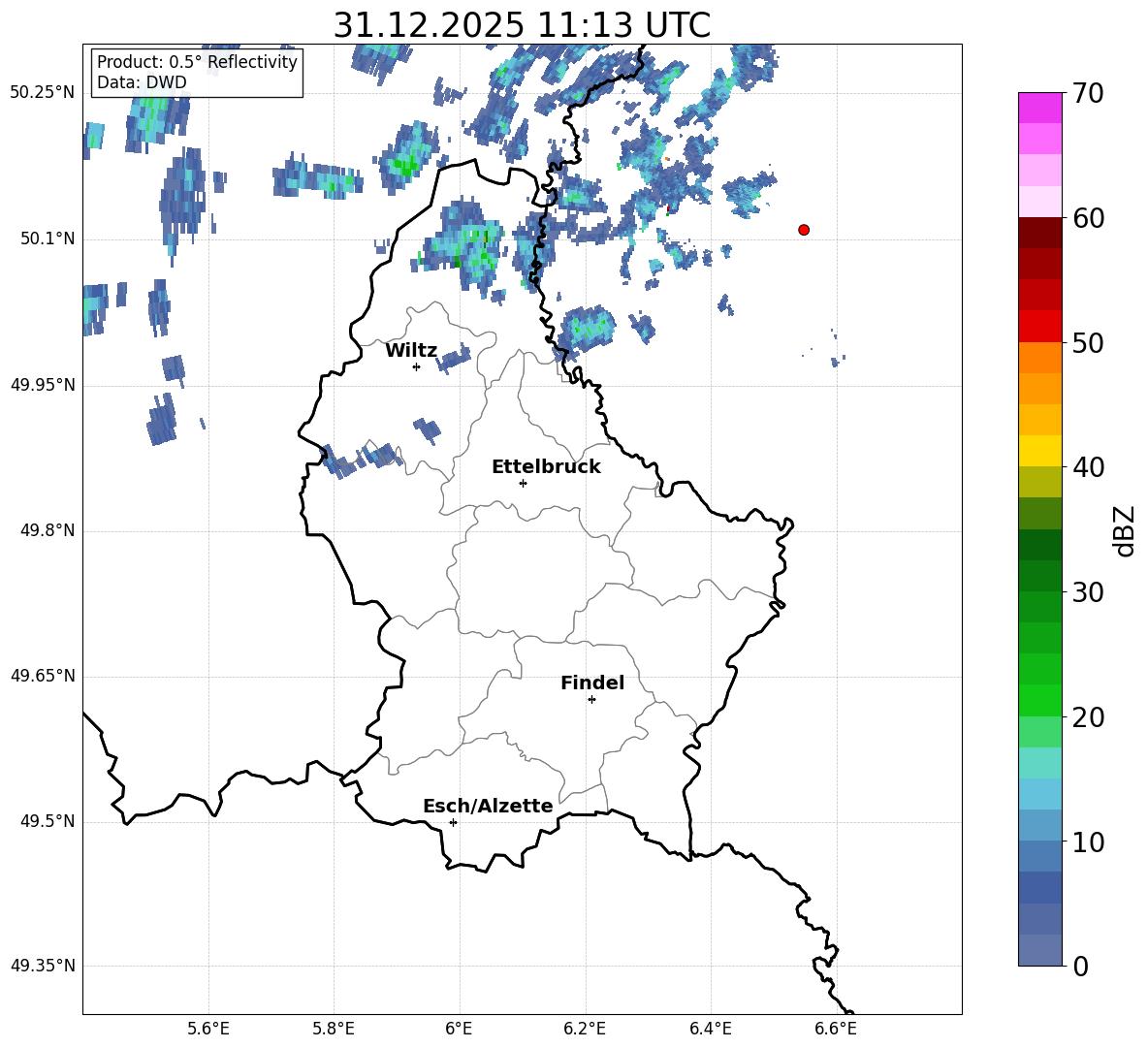This screenshot has width=1148, height=1048.
Task: Click the 50.25°N latitude label
Action: click(x=43, y=93)
